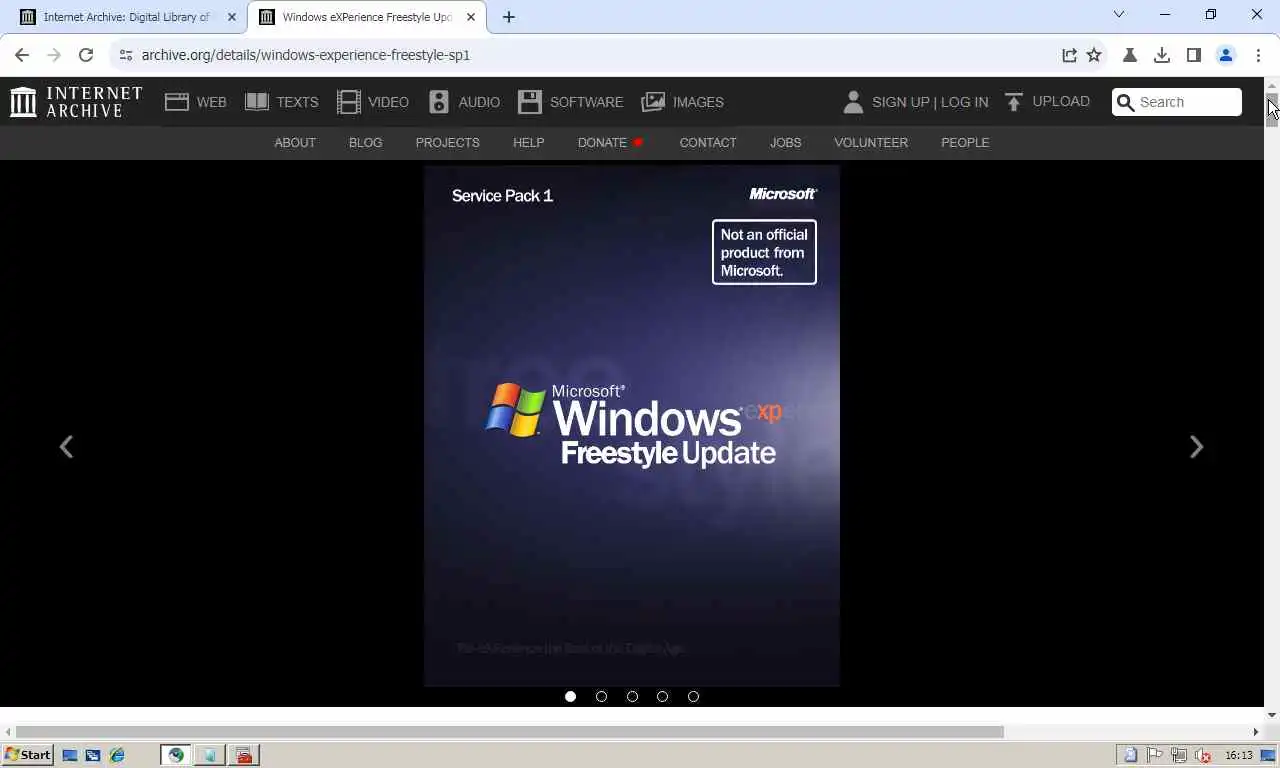The width and height of the screenshot is (1280, 768).
Task: Click horizontal scrollbar right arrow
Action: [1257, 732]
